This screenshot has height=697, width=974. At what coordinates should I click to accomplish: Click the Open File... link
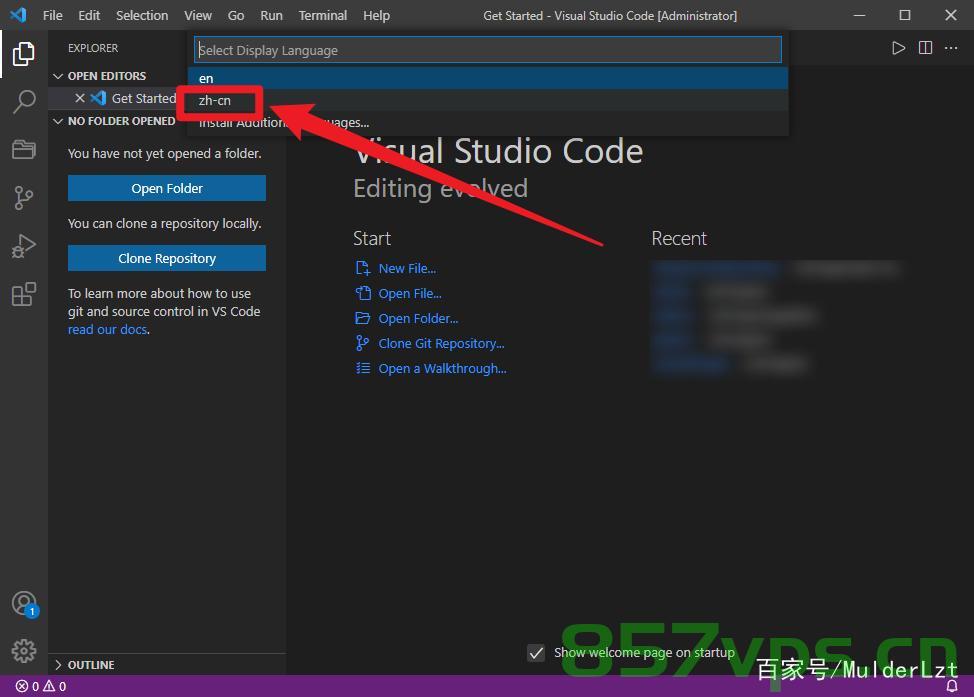point(410,293)
